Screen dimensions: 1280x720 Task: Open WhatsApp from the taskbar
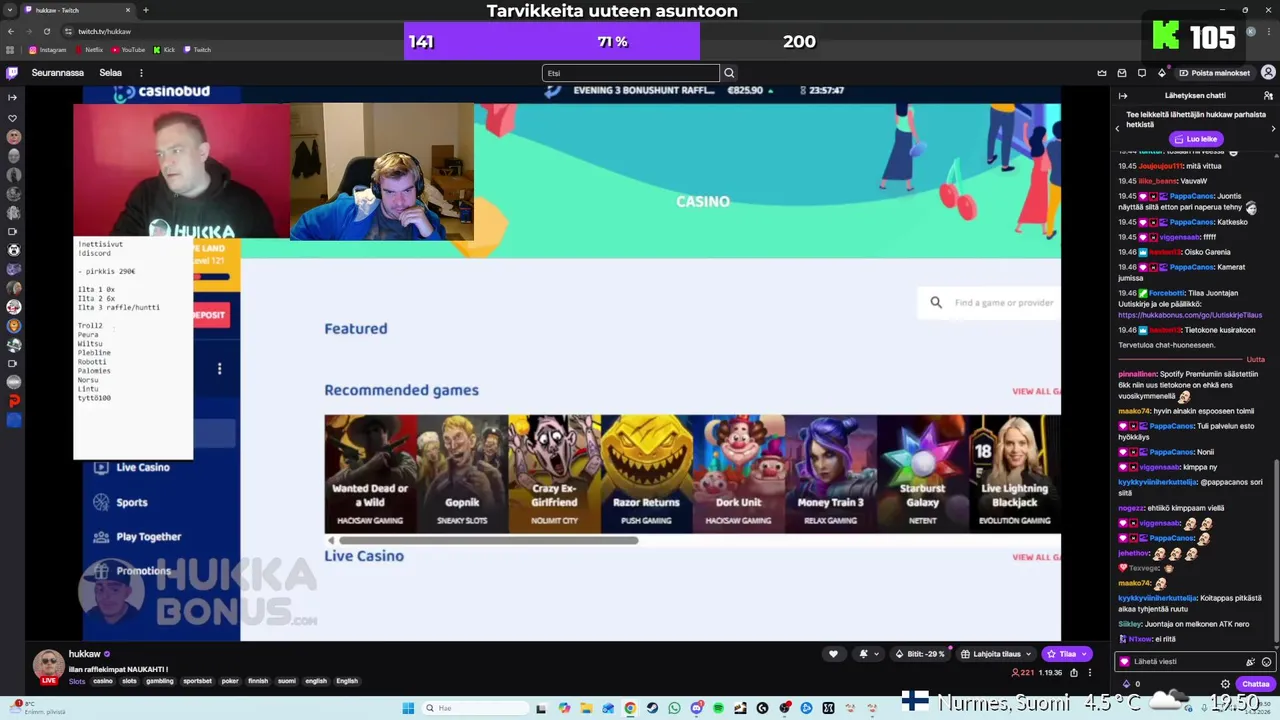tap(674, 708)
